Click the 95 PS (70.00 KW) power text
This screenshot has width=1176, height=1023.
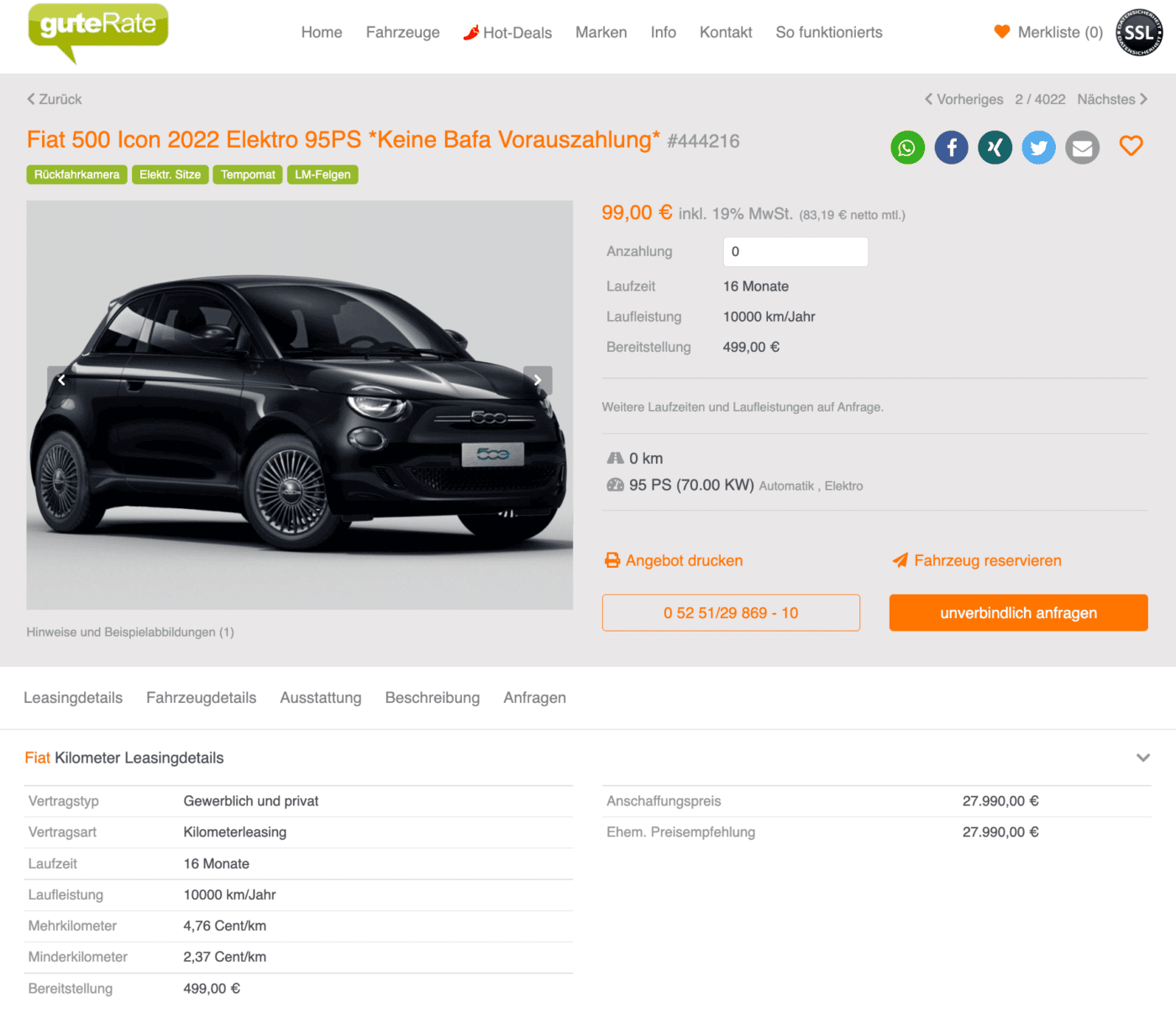[x=691, y=485]
